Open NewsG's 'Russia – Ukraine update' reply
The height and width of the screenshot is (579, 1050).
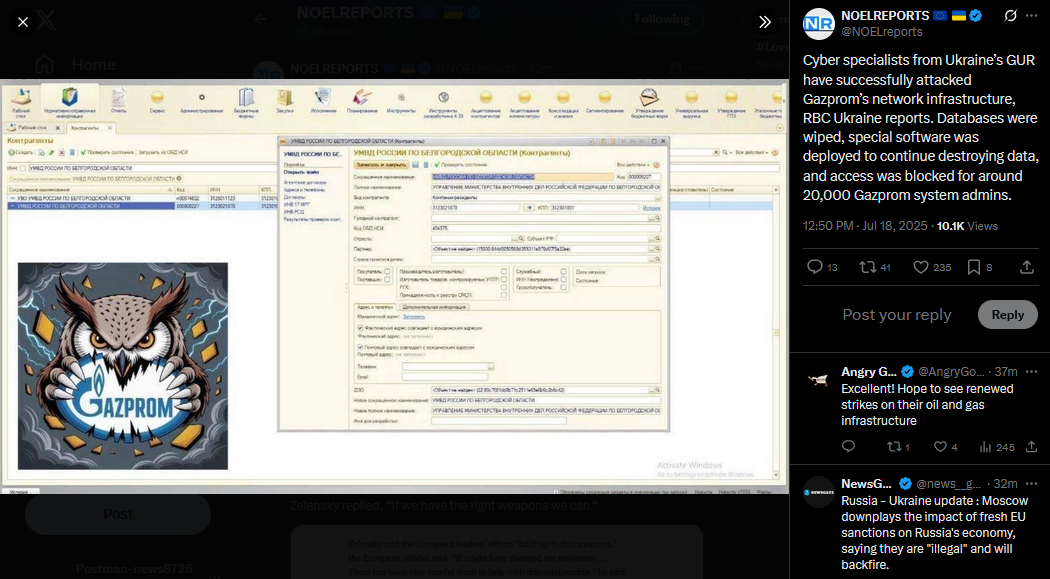(935, 533)
